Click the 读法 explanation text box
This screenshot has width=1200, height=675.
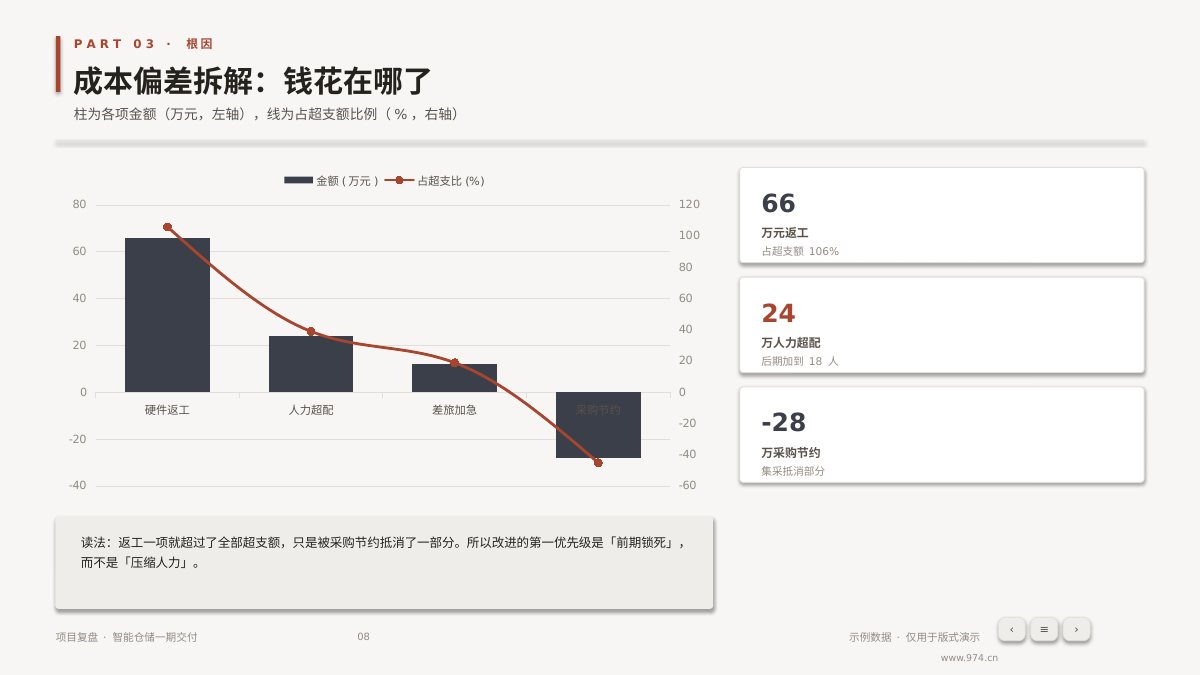[x=384, y=563]
